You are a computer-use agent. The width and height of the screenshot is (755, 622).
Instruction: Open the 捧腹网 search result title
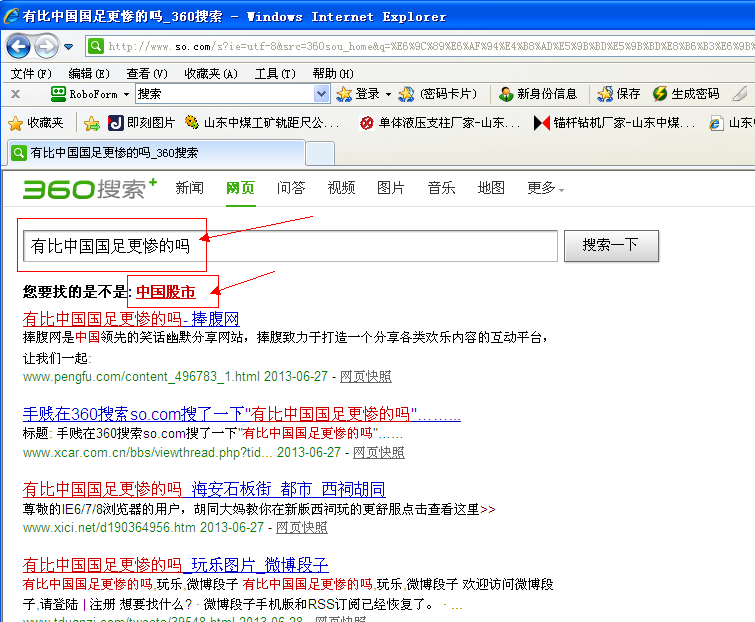coord(131,319)
